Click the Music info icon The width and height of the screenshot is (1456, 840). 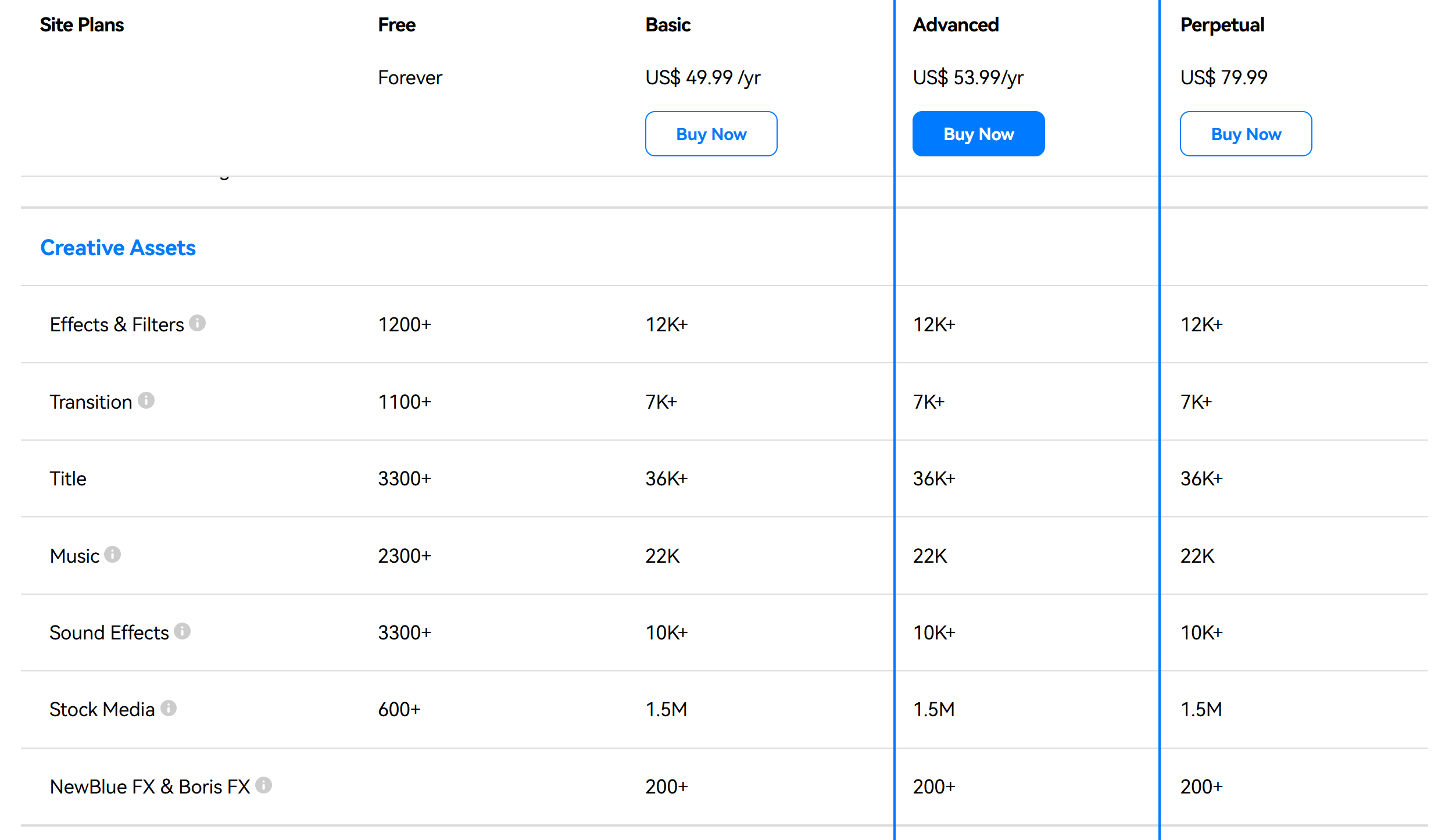coord(113,554)
